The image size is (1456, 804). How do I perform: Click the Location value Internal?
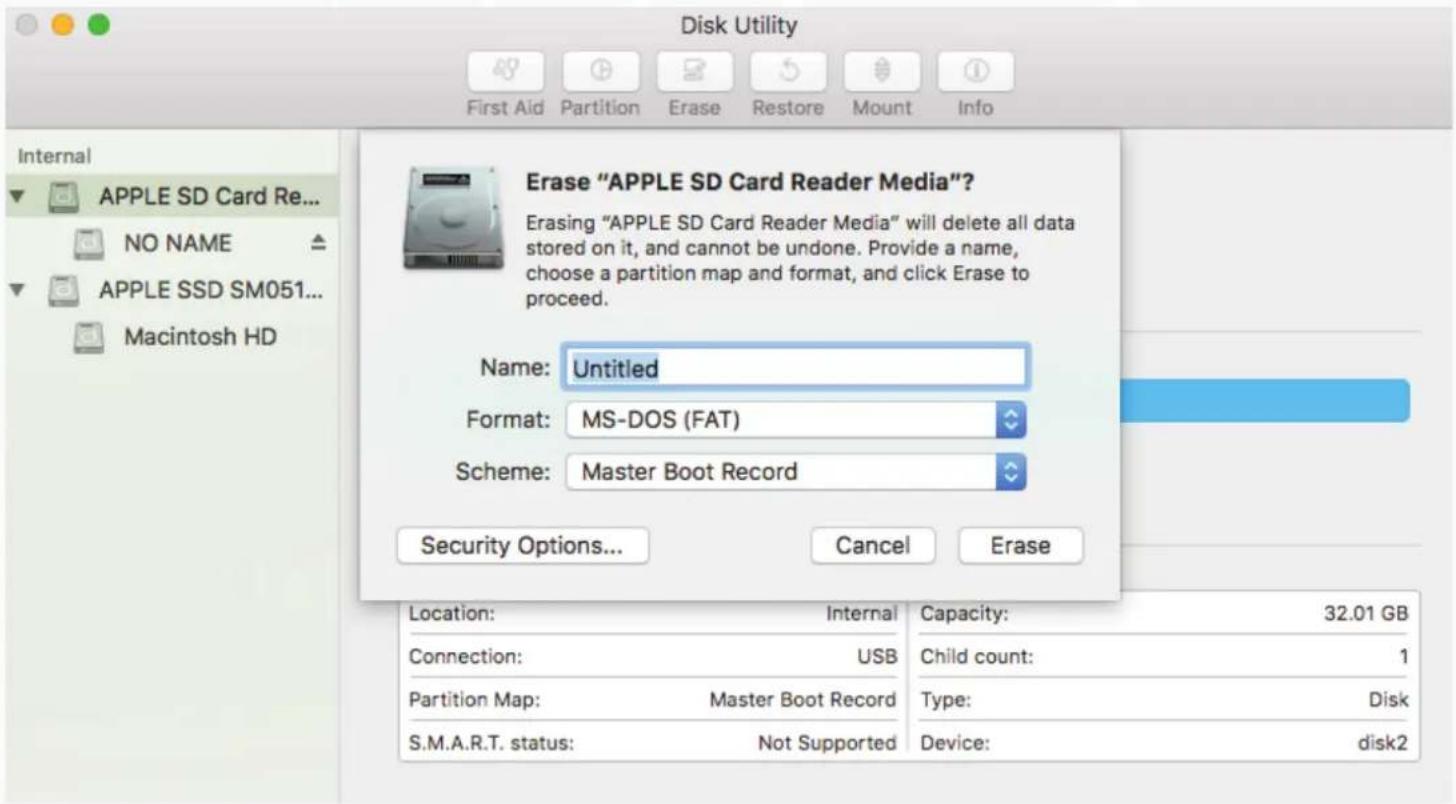[x=861, y=615]
